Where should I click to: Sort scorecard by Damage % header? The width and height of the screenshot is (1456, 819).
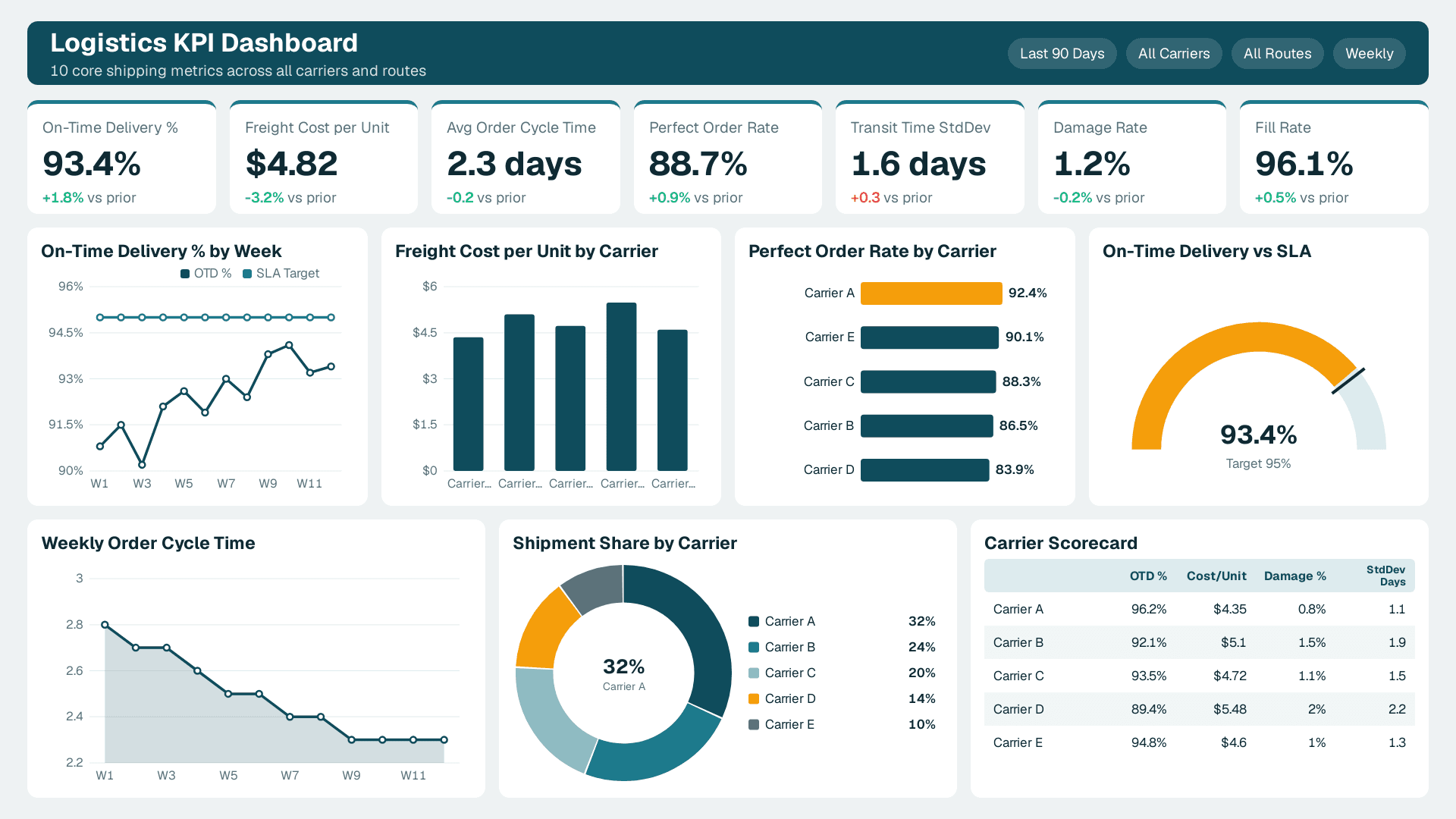[1294, 576]
